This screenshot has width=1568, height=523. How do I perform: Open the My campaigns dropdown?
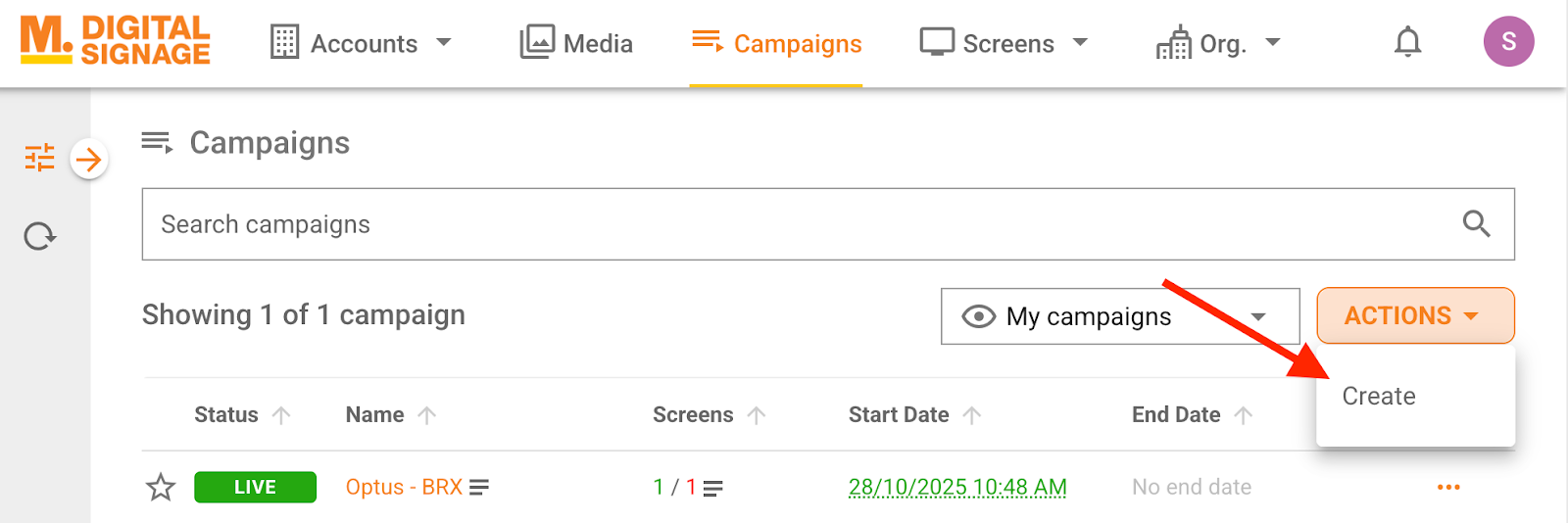click(1119, 316)
